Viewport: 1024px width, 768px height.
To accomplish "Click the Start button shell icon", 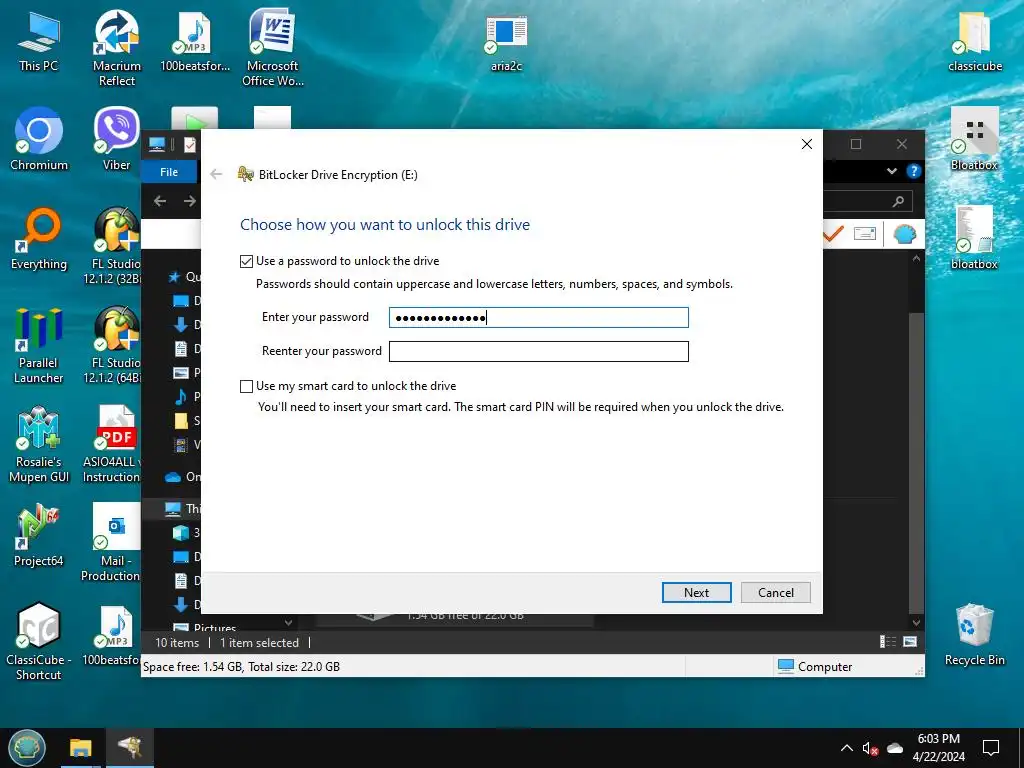I will pyautogui.click(x=27, y=748).
